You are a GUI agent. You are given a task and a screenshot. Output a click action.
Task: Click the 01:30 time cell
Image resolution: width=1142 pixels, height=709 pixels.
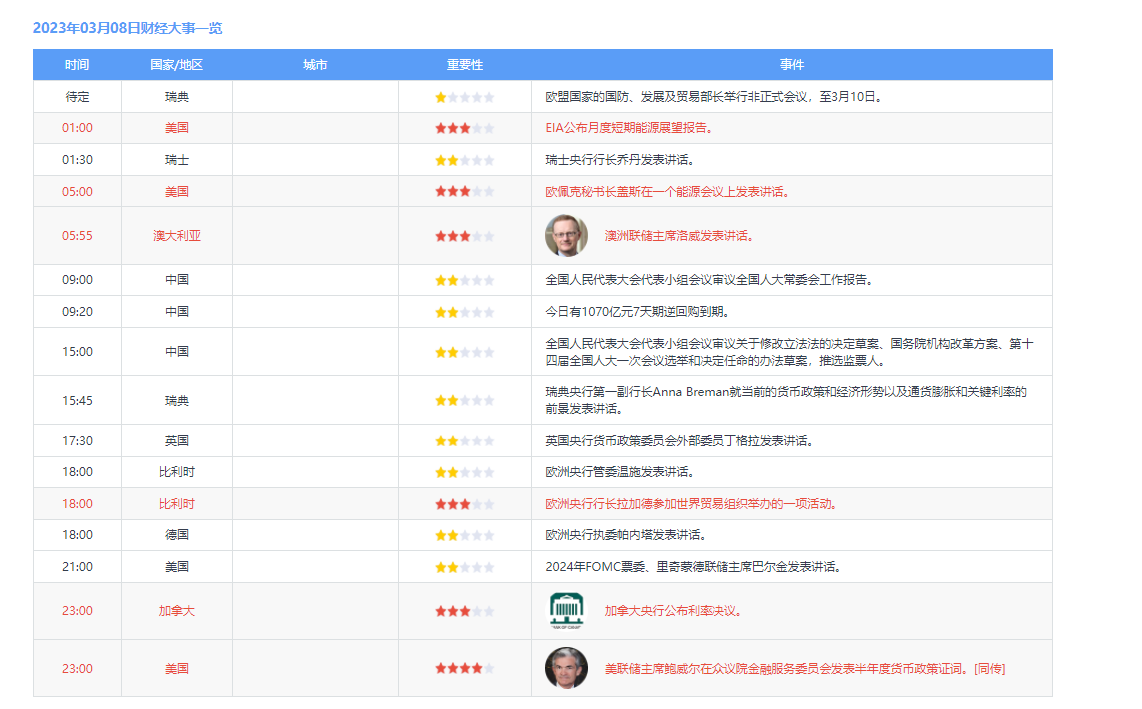pos(77,160)
